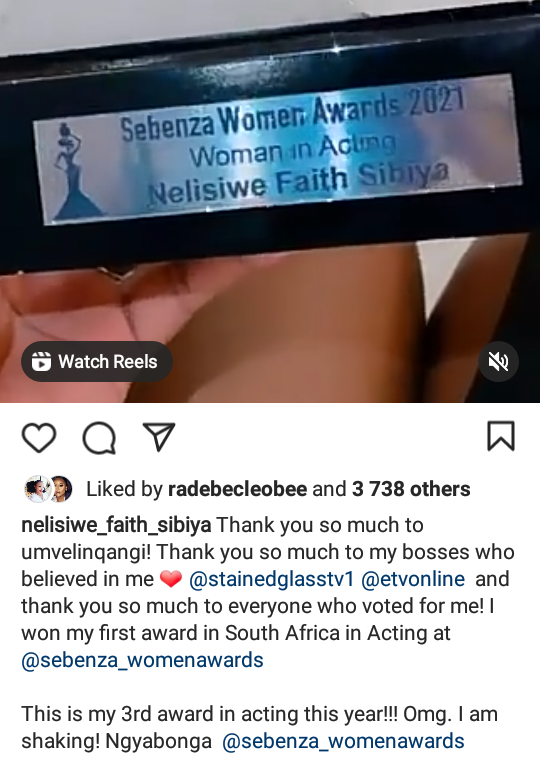Open the last @sebenza_womenawards mention
The width and height of the screenshot is (540, 784).
[343, 741]
